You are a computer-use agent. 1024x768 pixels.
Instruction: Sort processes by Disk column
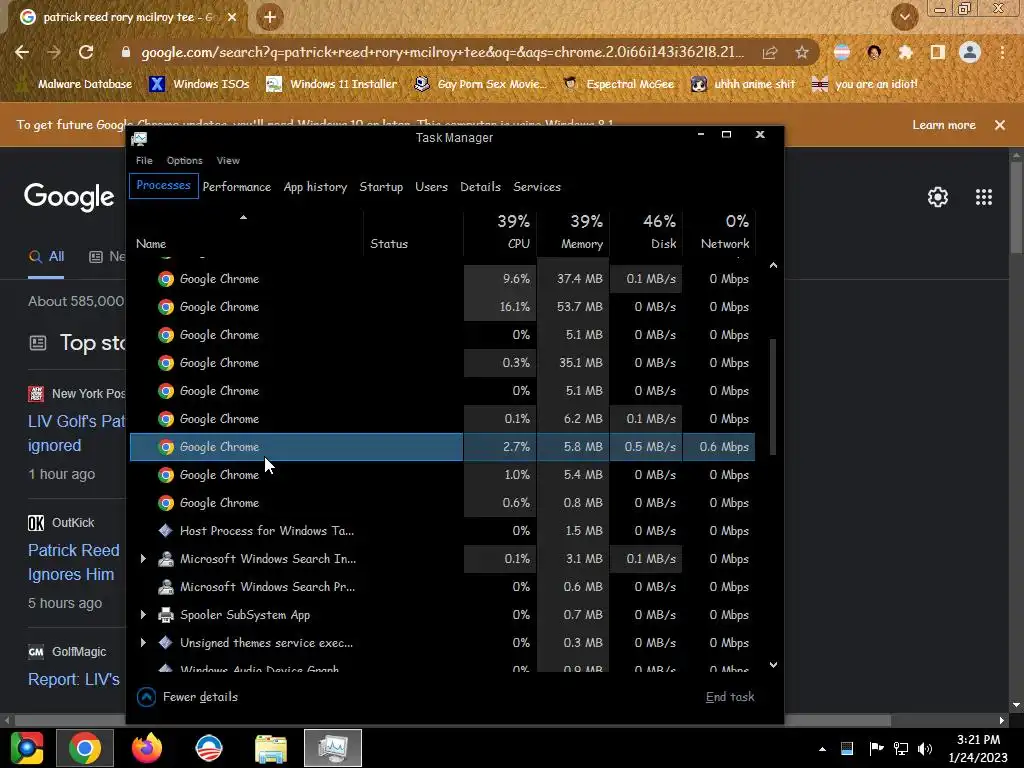pos(647,232)
